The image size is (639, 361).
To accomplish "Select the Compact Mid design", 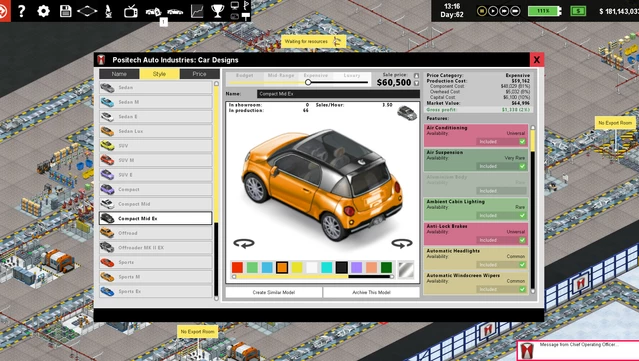I will [156, 204].
